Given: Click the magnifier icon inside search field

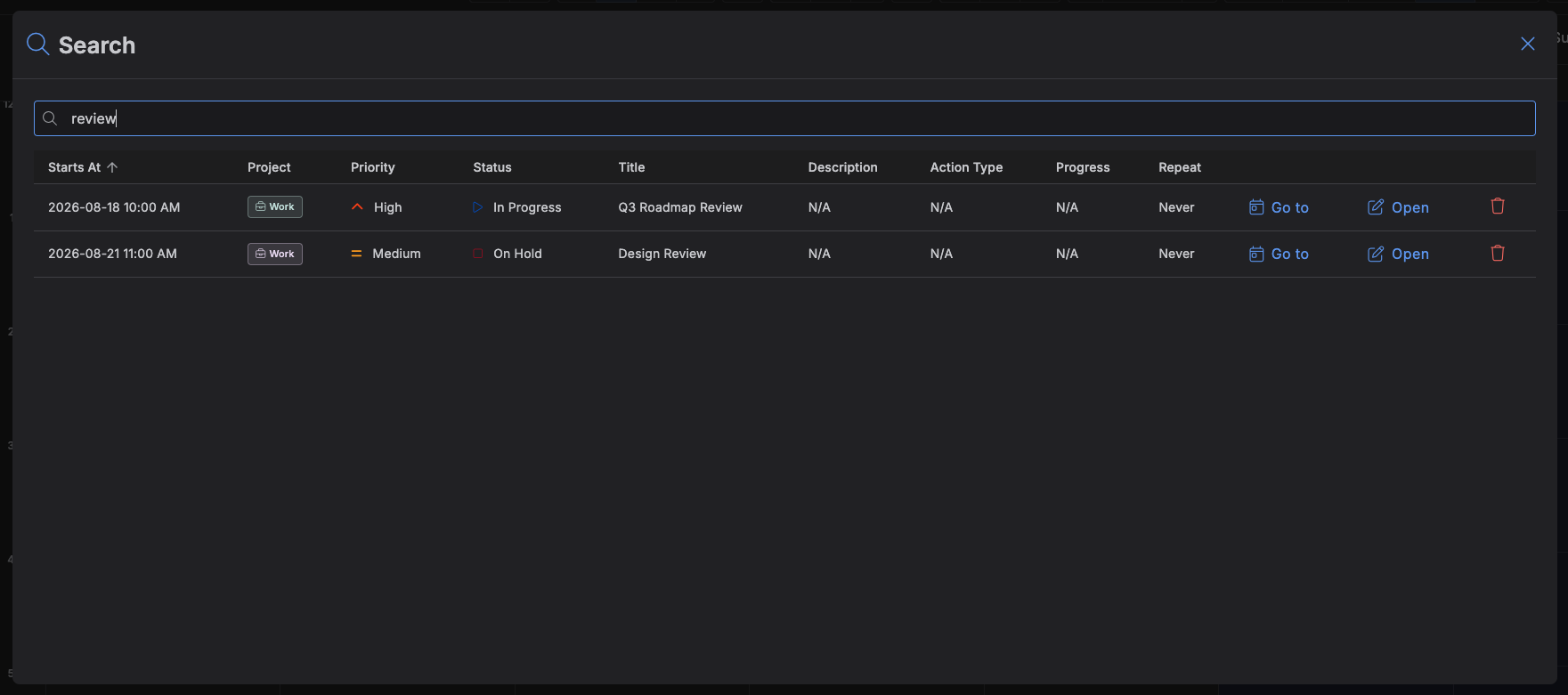Looking at the screenshot, I should (x=50, y=118).
